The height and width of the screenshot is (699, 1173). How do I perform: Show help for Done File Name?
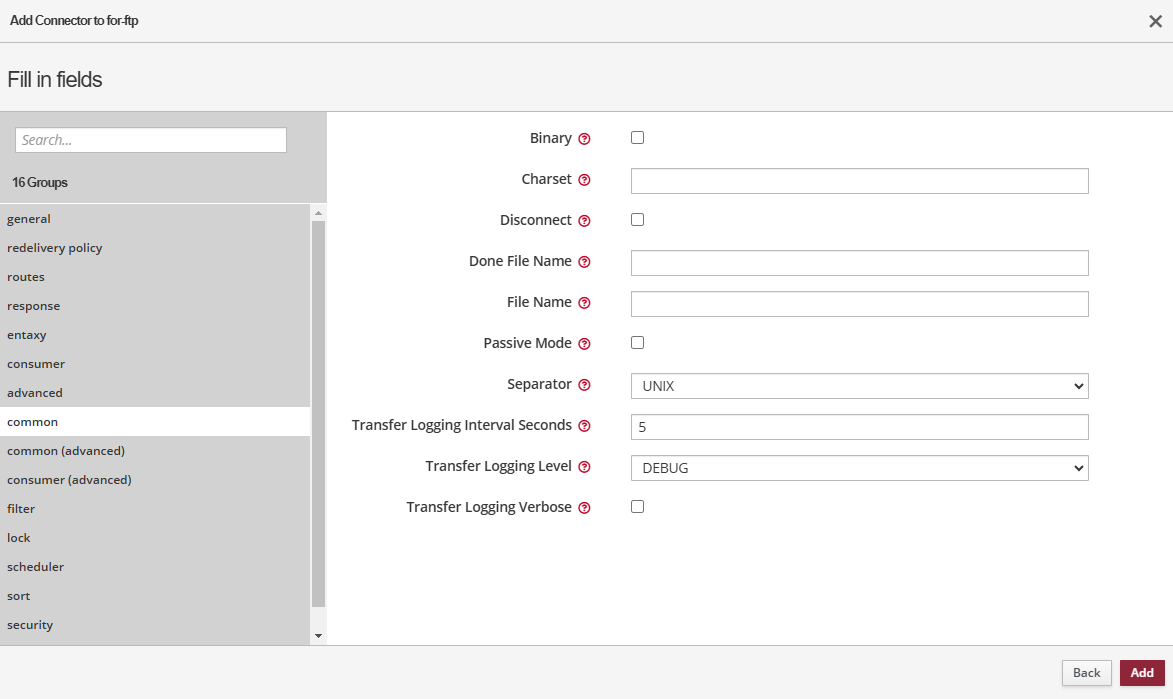click(x=585, y=262)
